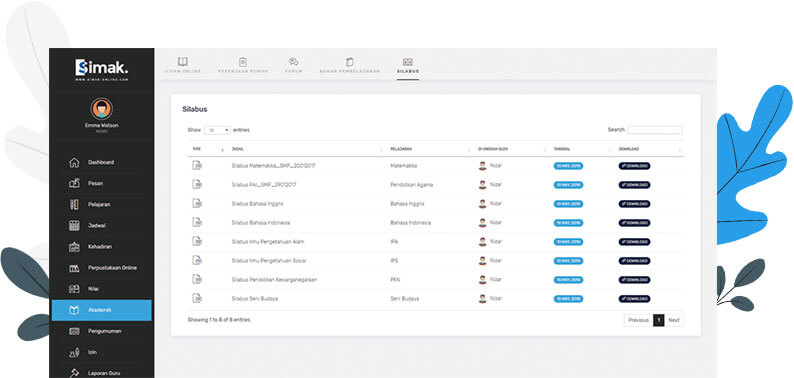Image resolution: width=794 pixels, height=378 pixels.
Task: Switch to the Ujian Online tab
Action: (183, 66)
